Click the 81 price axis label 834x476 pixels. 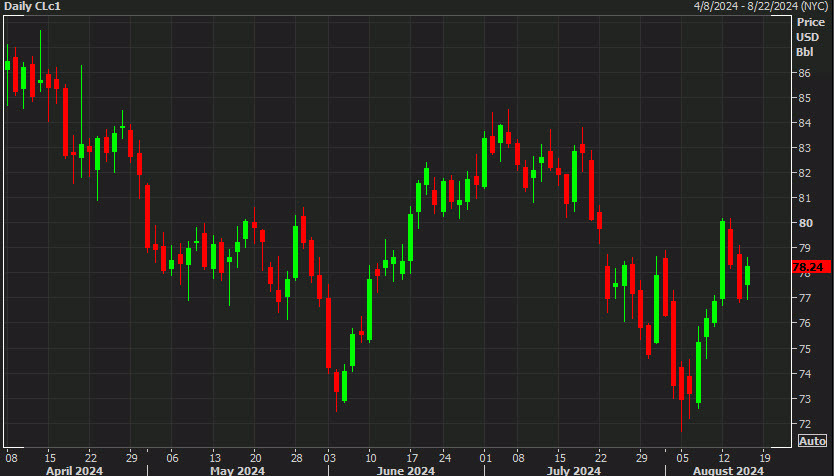(x=805, y=198)
